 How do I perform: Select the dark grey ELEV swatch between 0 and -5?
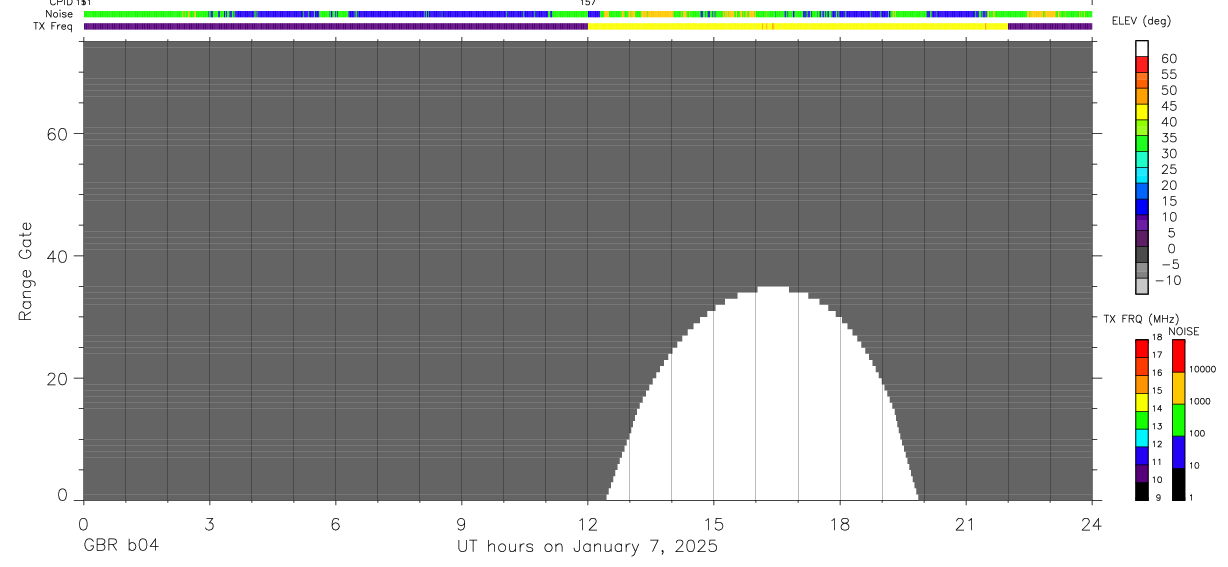click(x=1142, y=255)
